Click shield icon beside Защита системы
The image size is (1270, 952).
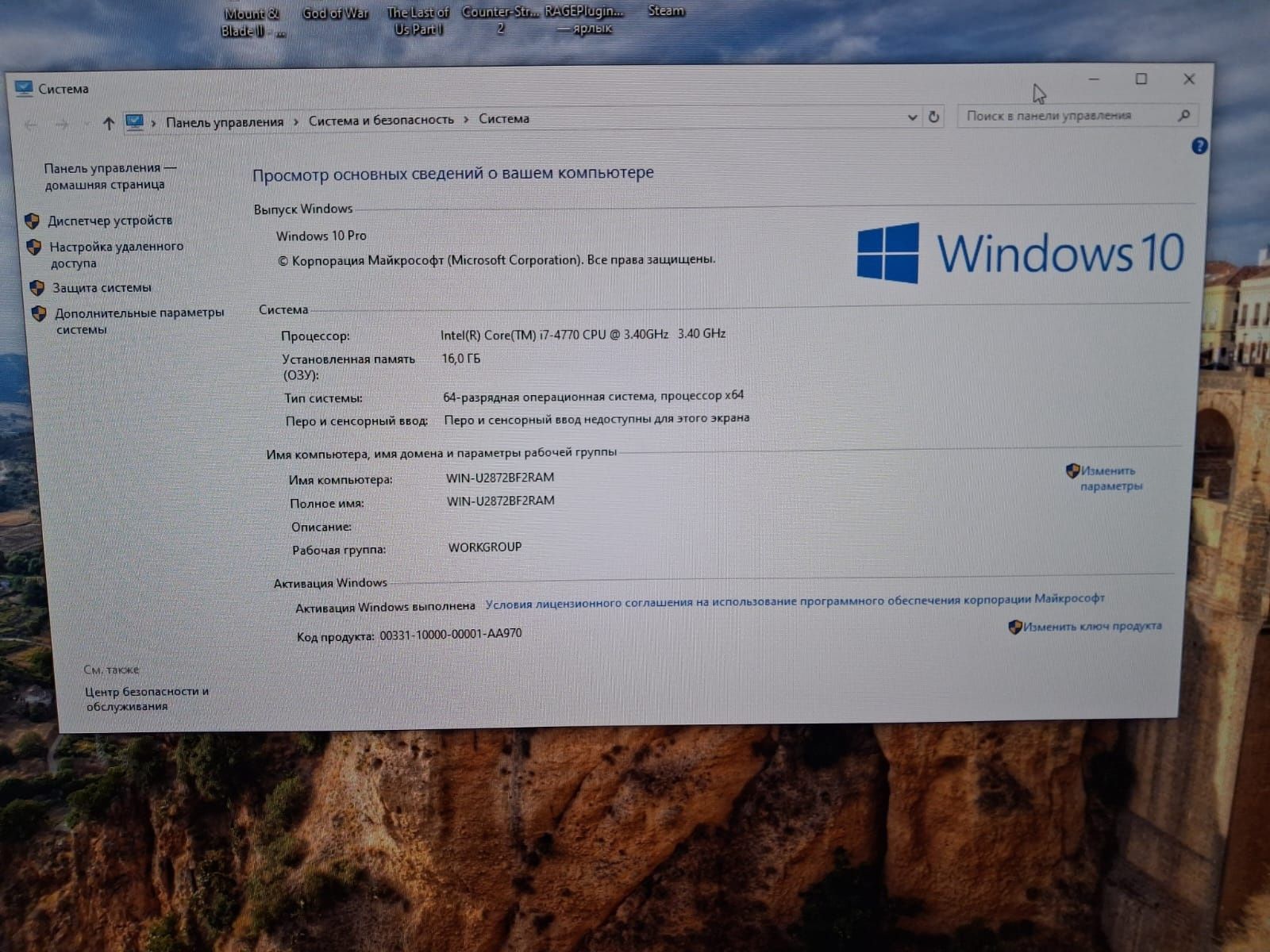pyautogui.click(x=37, y=288)
